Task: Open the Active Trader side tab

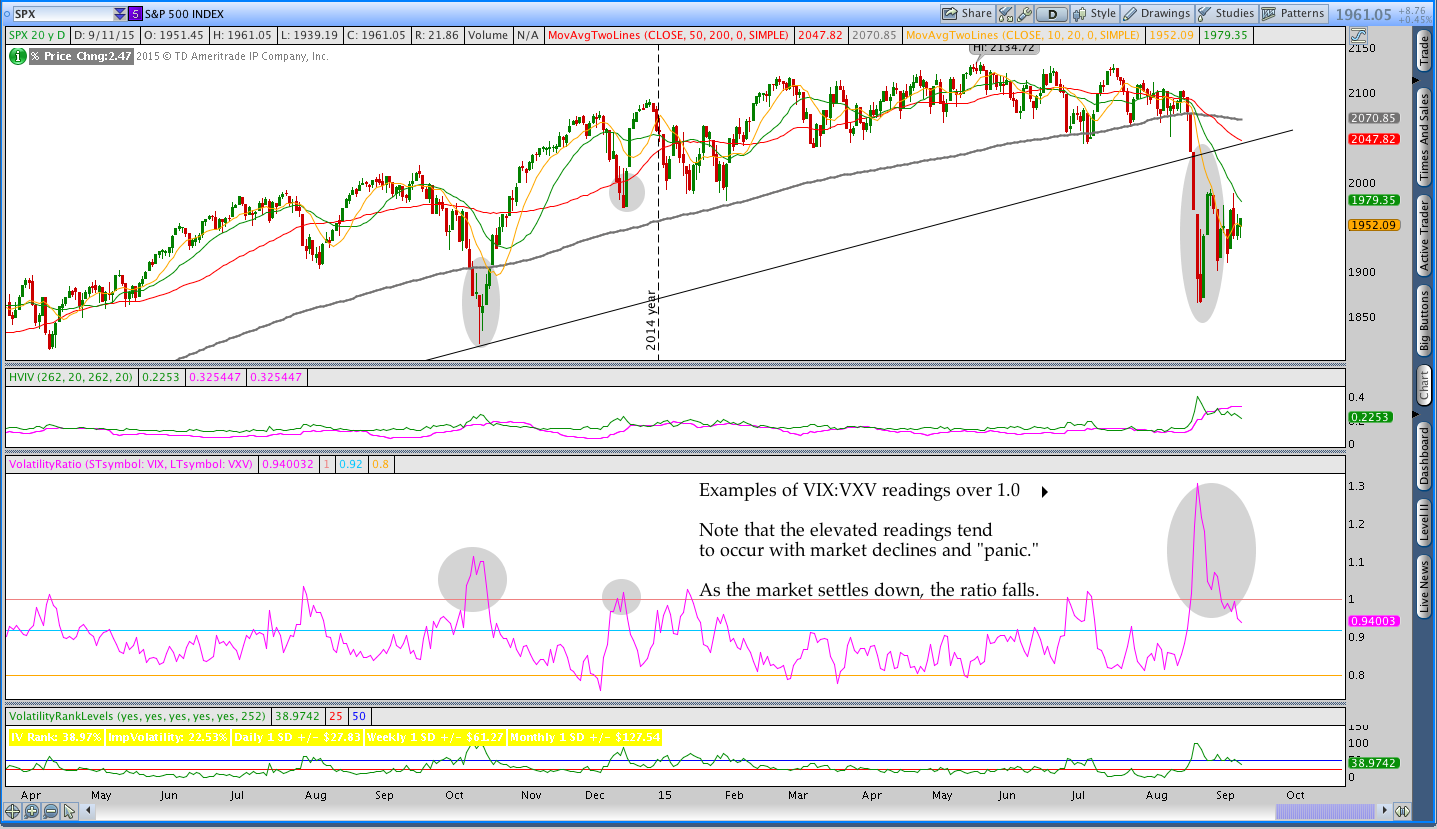Action: pos(1425,236)
